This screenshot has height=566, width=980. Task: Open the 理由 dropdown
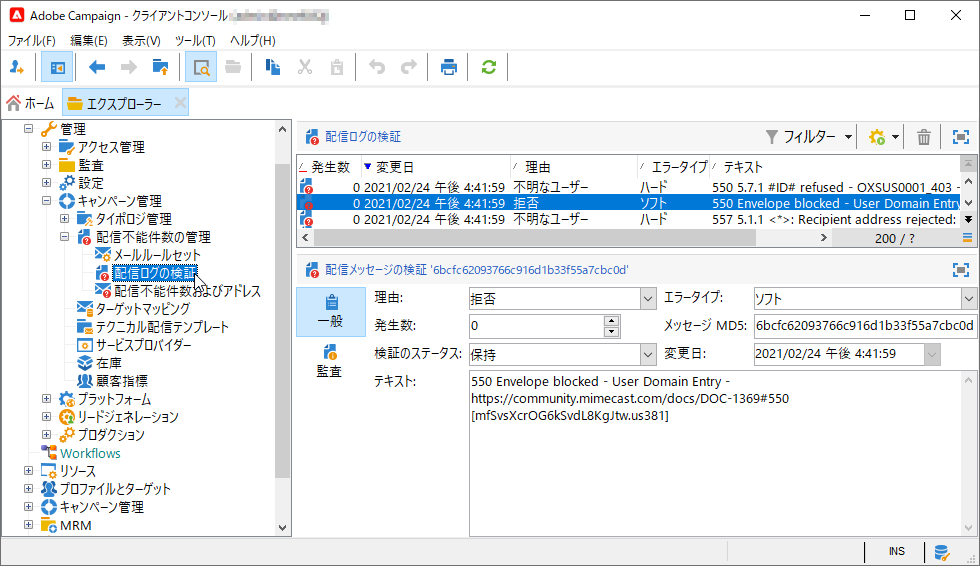(648, 299)
